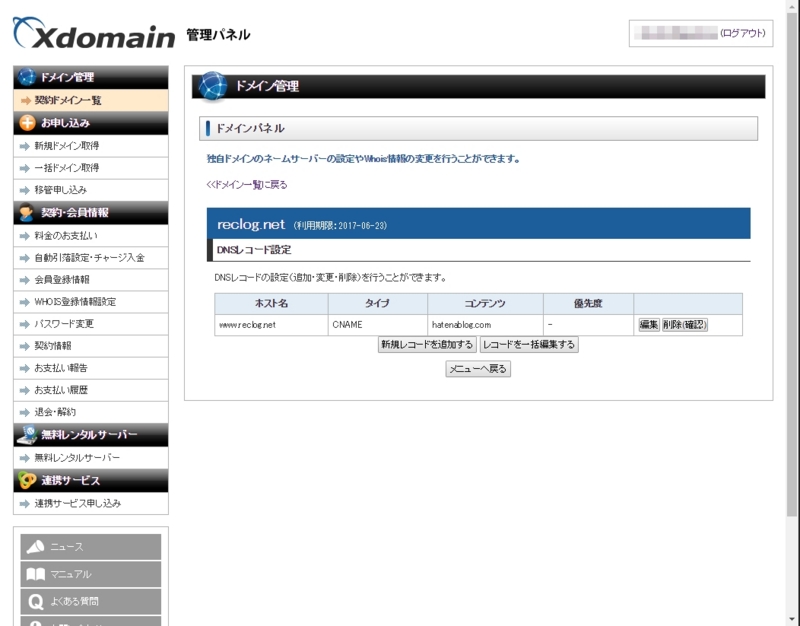The width and height of the screenshot is (800, 626).
Task: Click the <<ドメイン一覧に戻る link
Action: pos(246,185)
